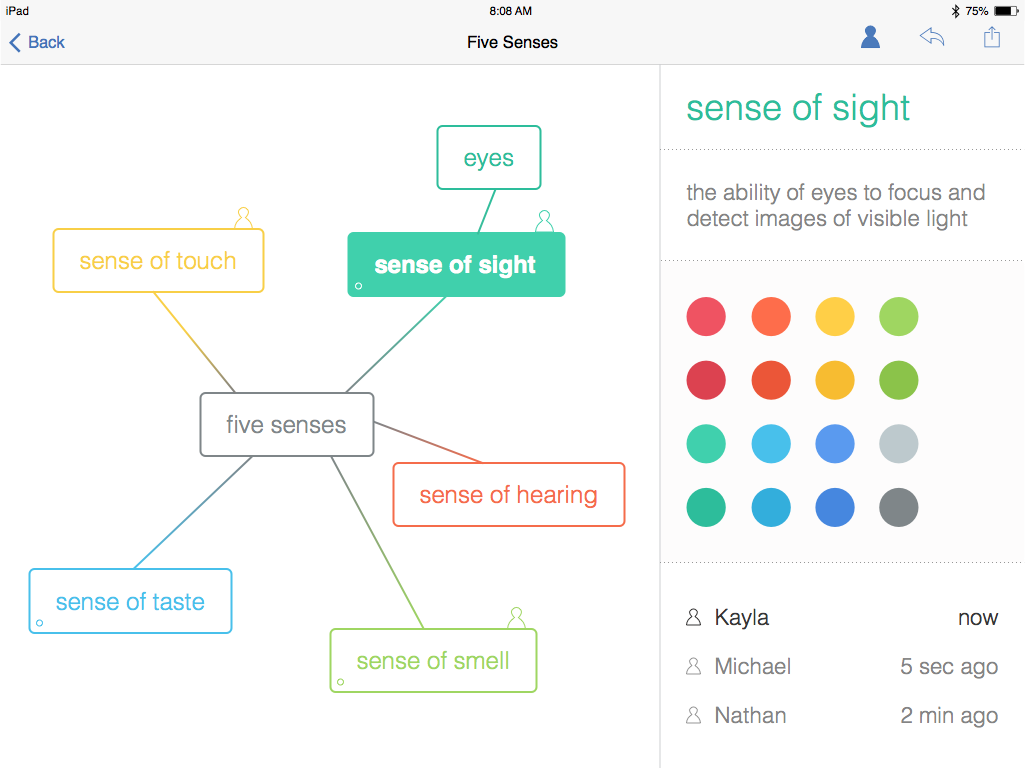This screenshot has height=768, width=1025.
Task: Pick the light sky blue color swatch
Action: 771,444
